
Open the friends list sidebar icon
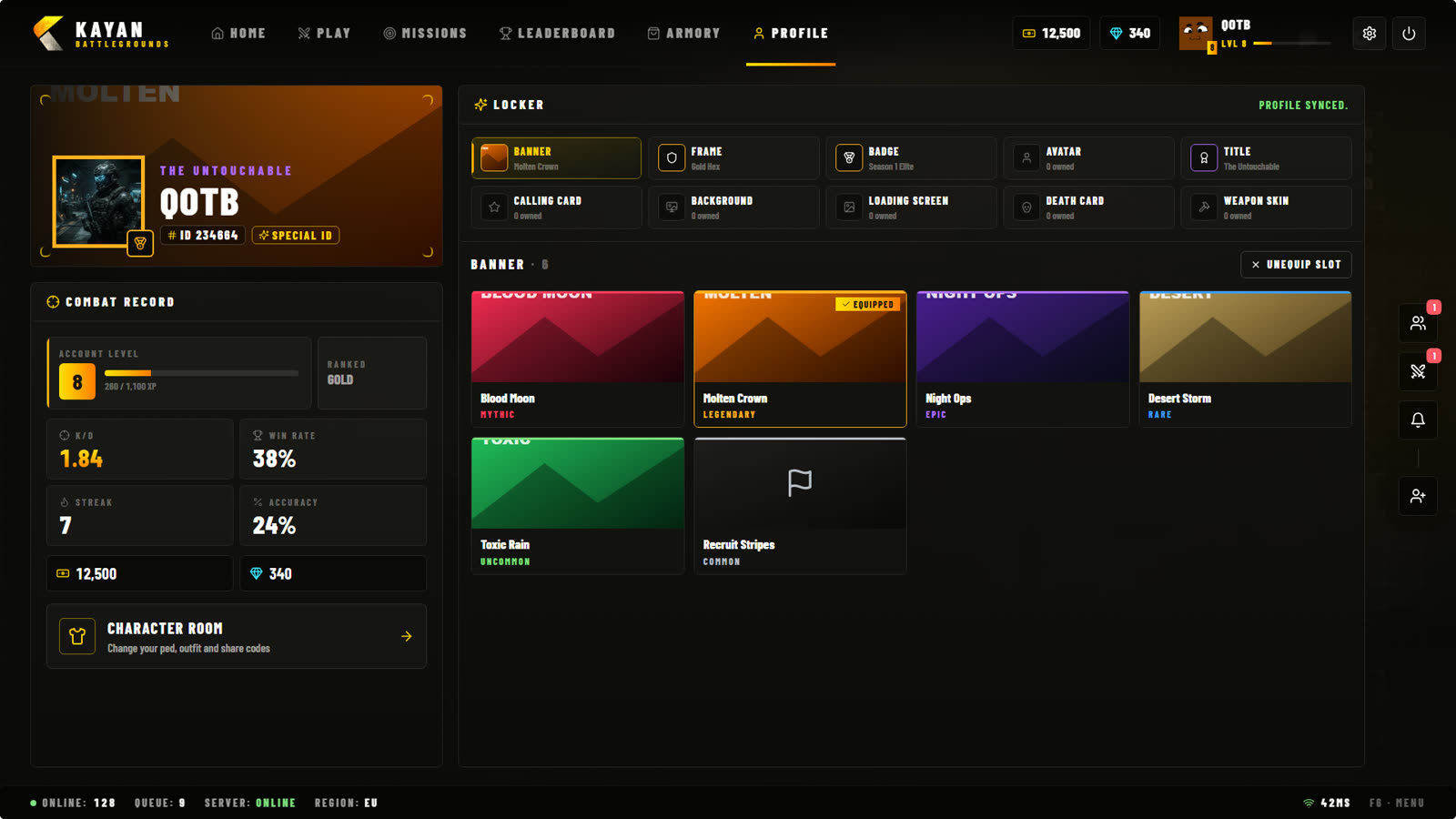point(1418,323)
